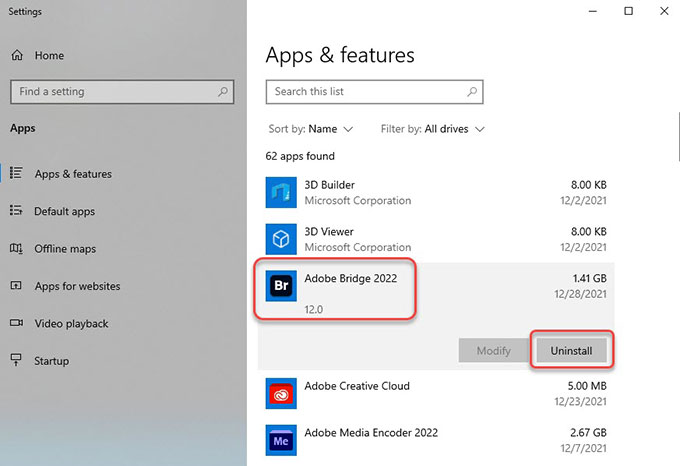Select Apps for websites
The height and width of the screenshot is (466, 680).
coord(78,286)
